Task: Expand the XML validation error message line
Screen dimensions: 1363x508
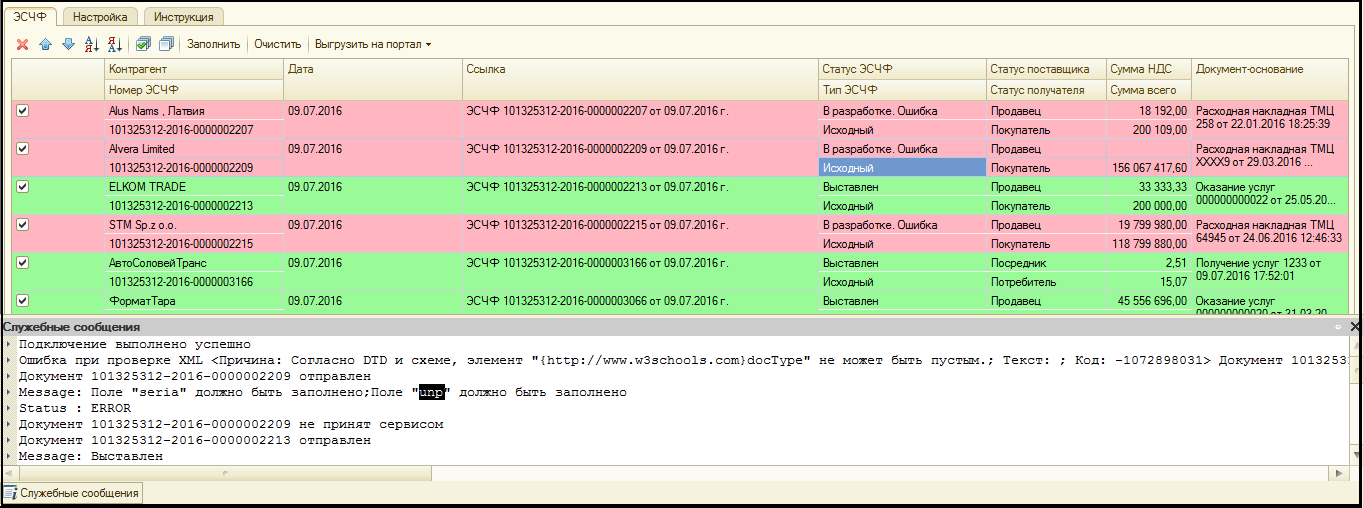Action: pos(9,360)
